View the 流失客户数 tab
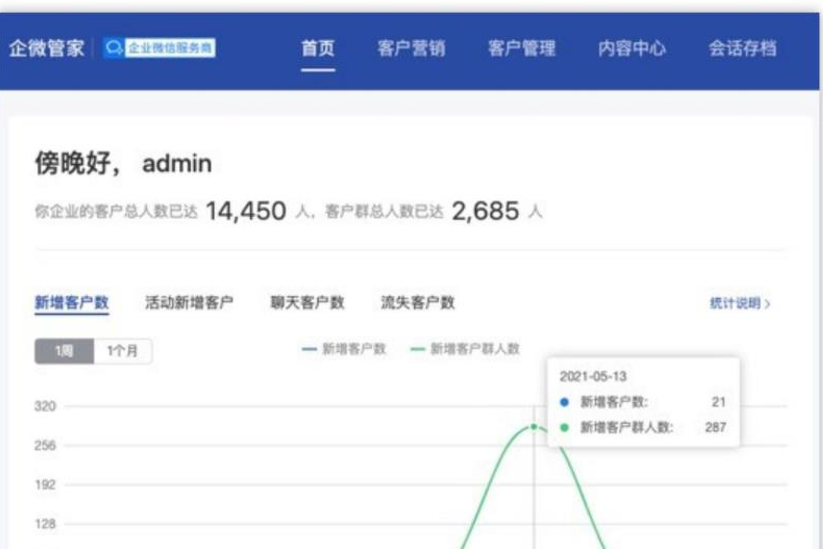 (x=417, y=303)
